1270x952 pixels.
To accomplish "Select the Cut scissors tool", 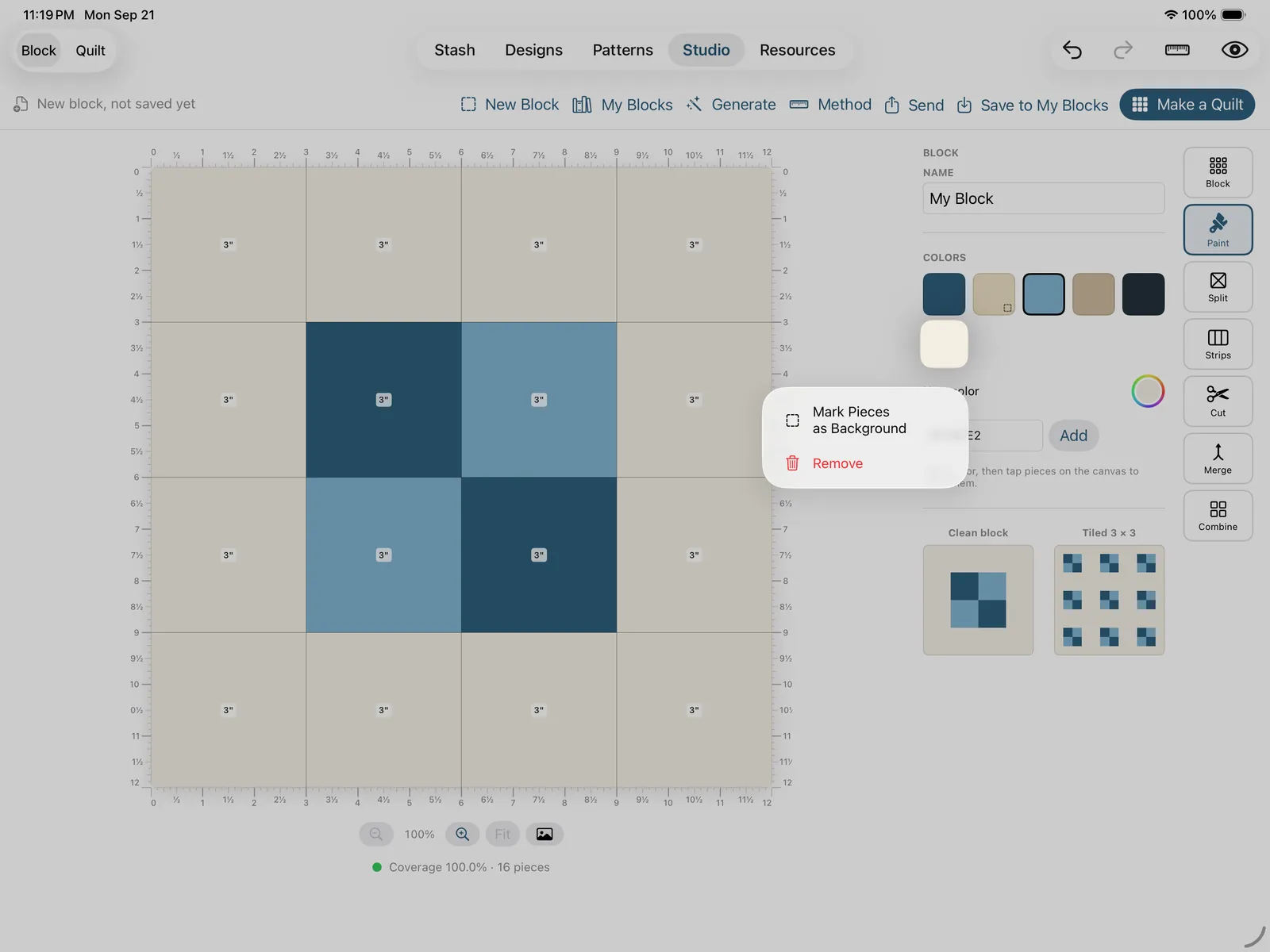I will [1218, 401].
